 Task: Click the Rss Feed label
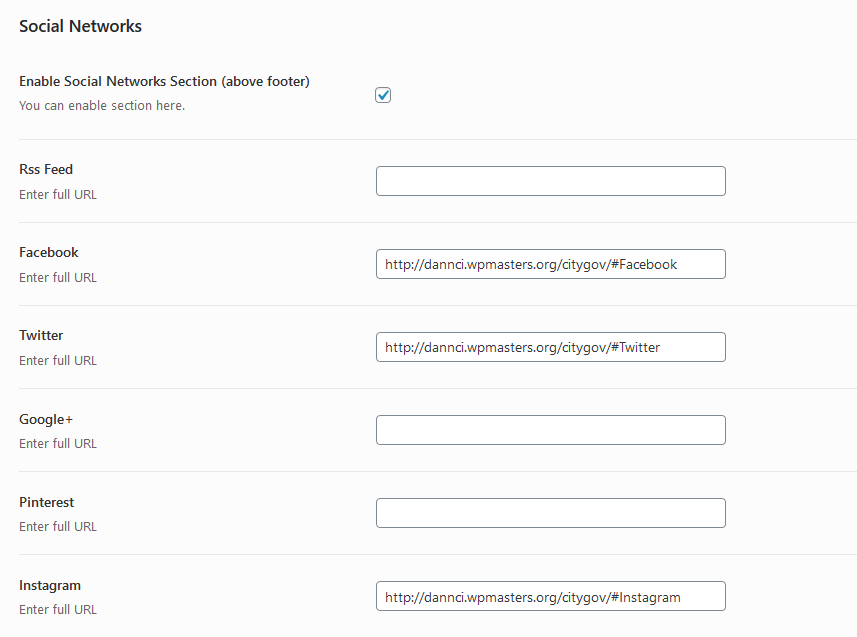[46, 169]
